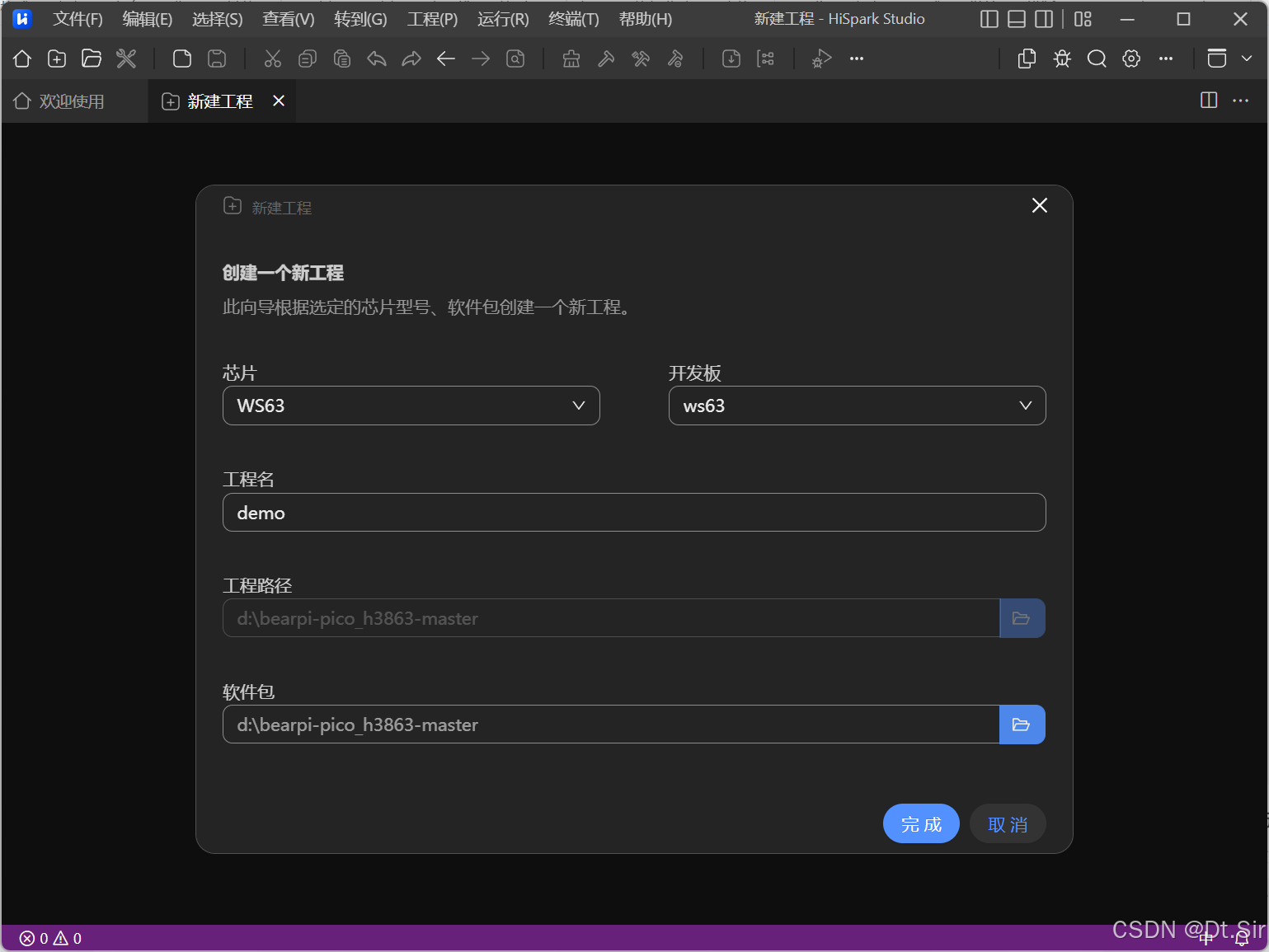
Task: Click the clean broom icon
Action: click(571, 59)
